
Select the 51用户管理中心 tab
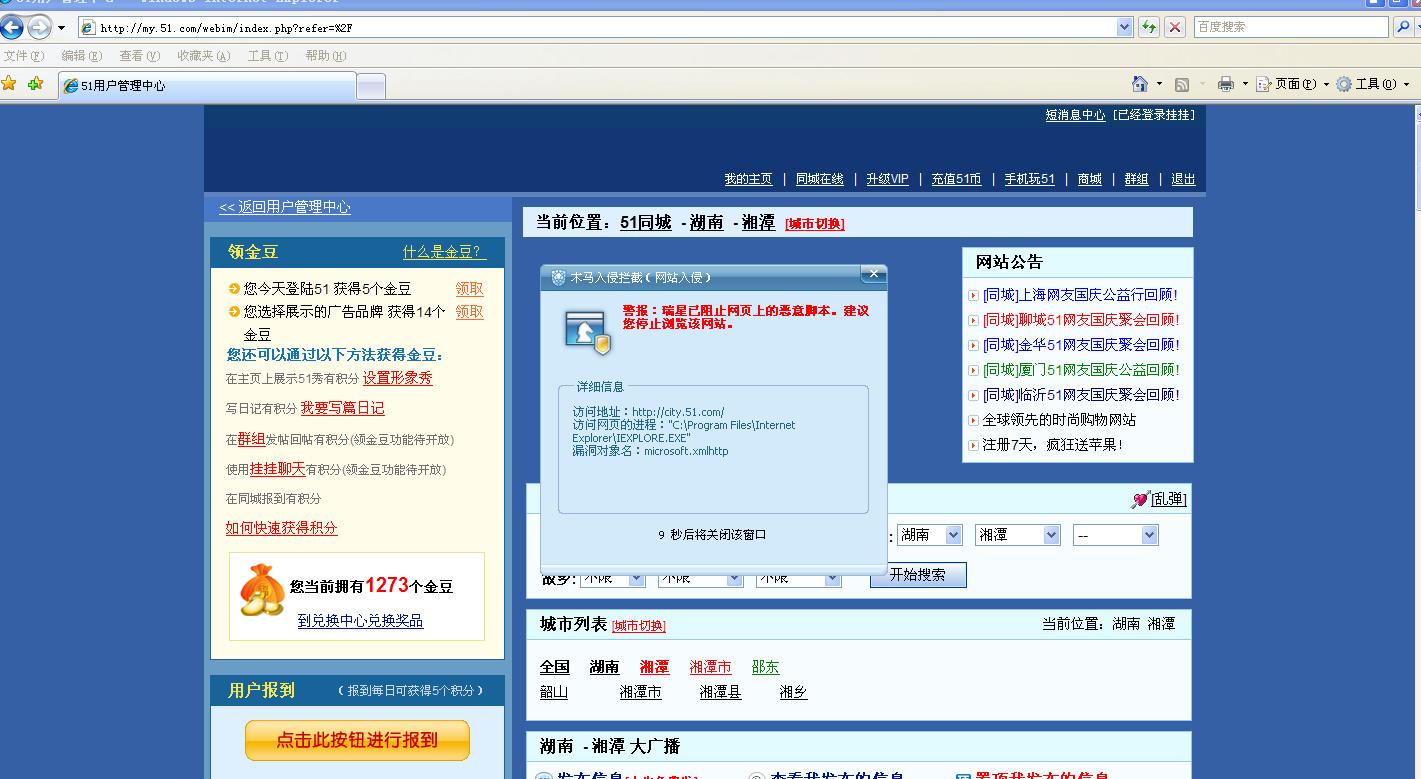point(208,86)
